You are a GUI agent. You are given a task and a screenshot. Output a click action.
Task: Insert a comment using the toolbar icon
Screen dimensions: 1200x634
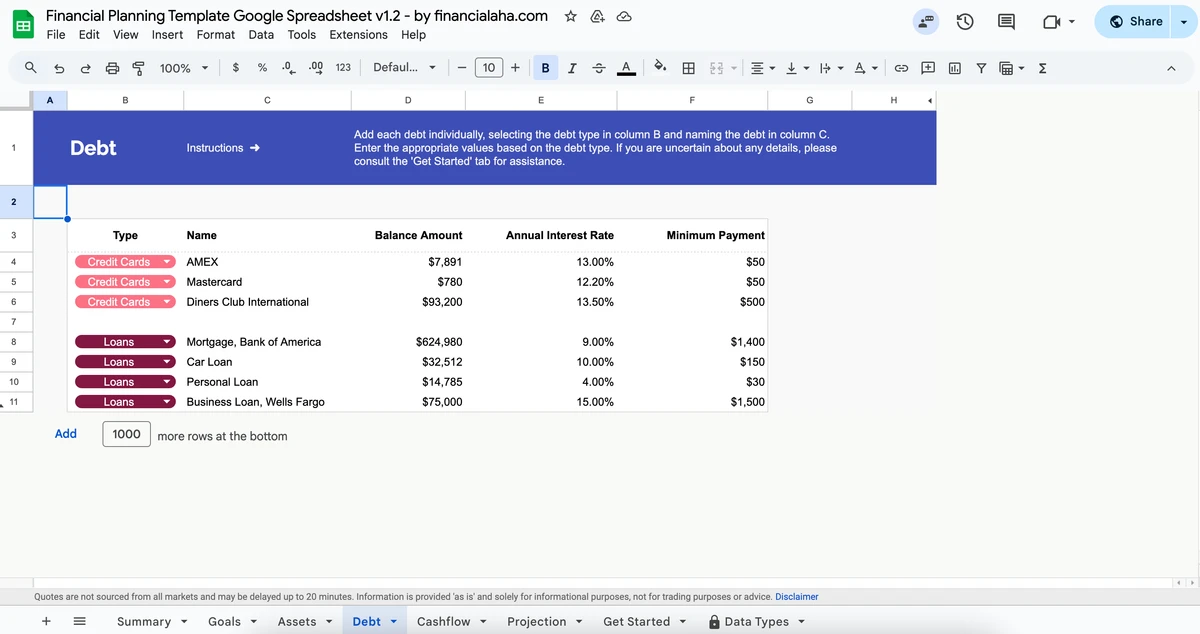[927, 68]
